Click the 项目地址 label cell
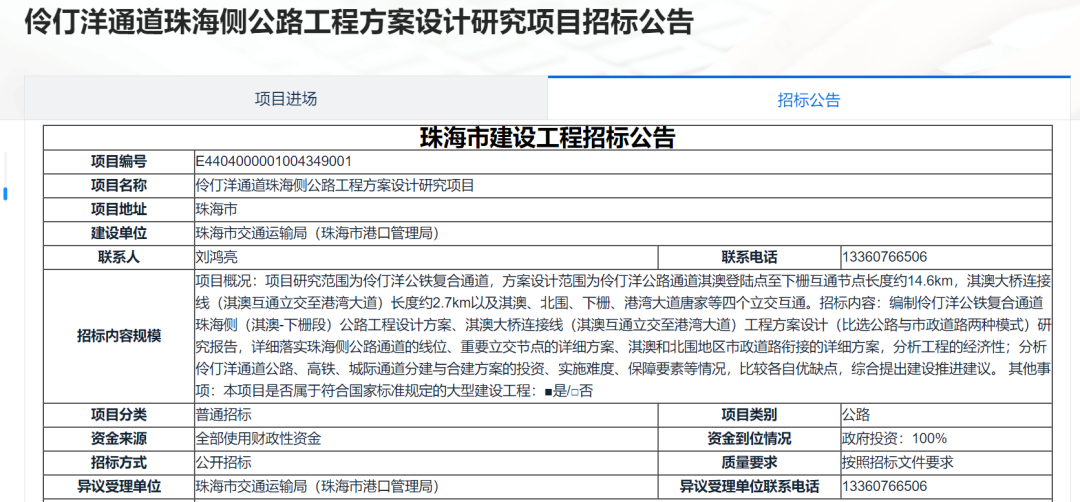This screenshot has width=1080, height=502. (118, 210)
